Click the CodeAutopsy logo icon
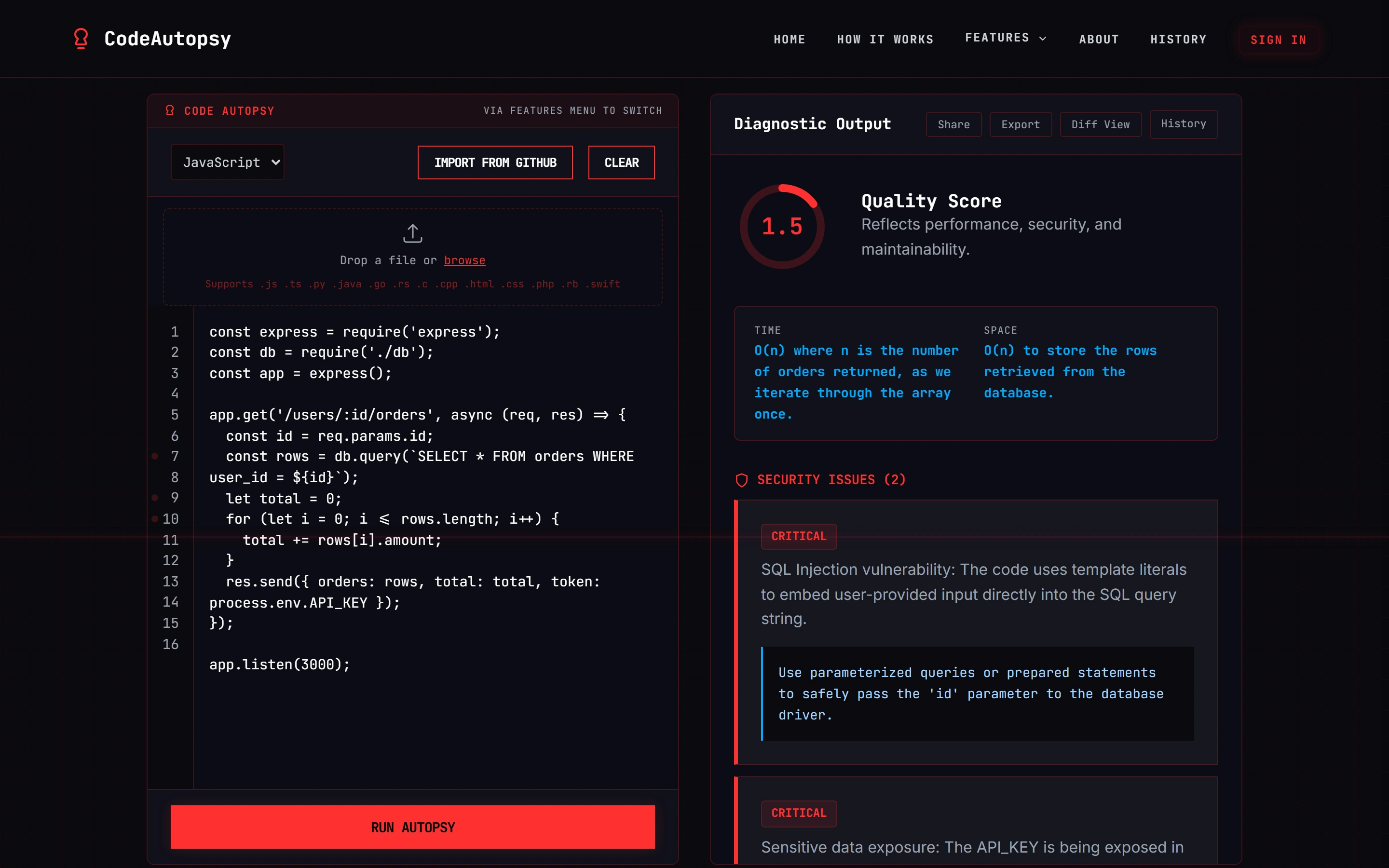 [x=81, y=39]
